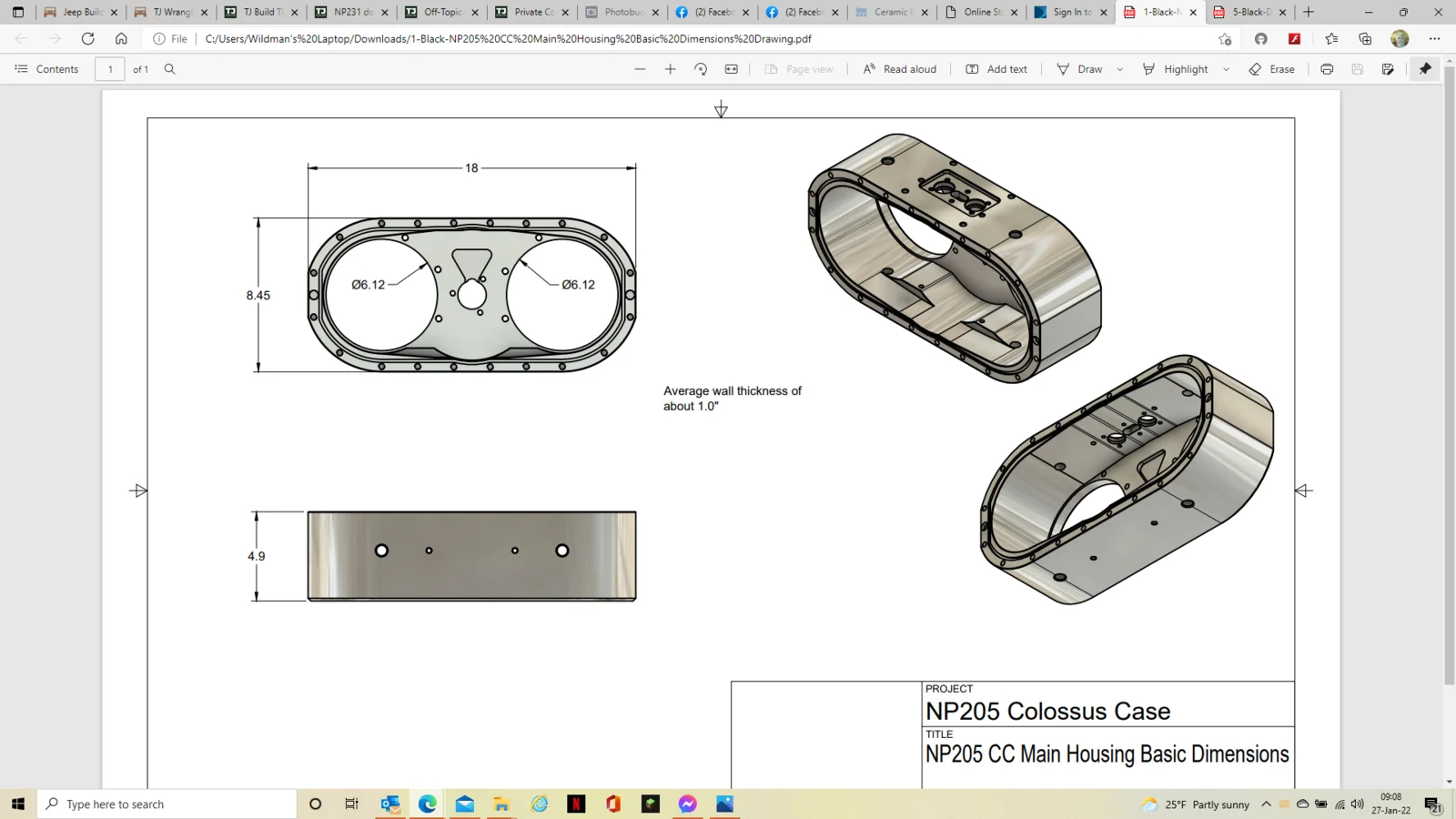Click the Save as icon
This screenshot has height=819, width=1456.
click(x=1388, y=69)
